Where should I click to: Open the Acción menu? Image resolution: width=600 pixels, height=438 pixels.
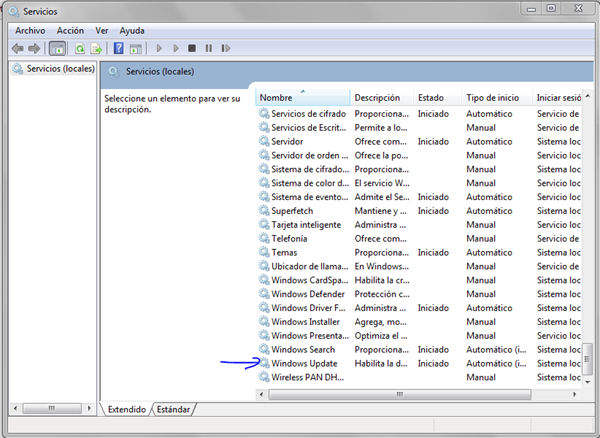tap(70, 31)
